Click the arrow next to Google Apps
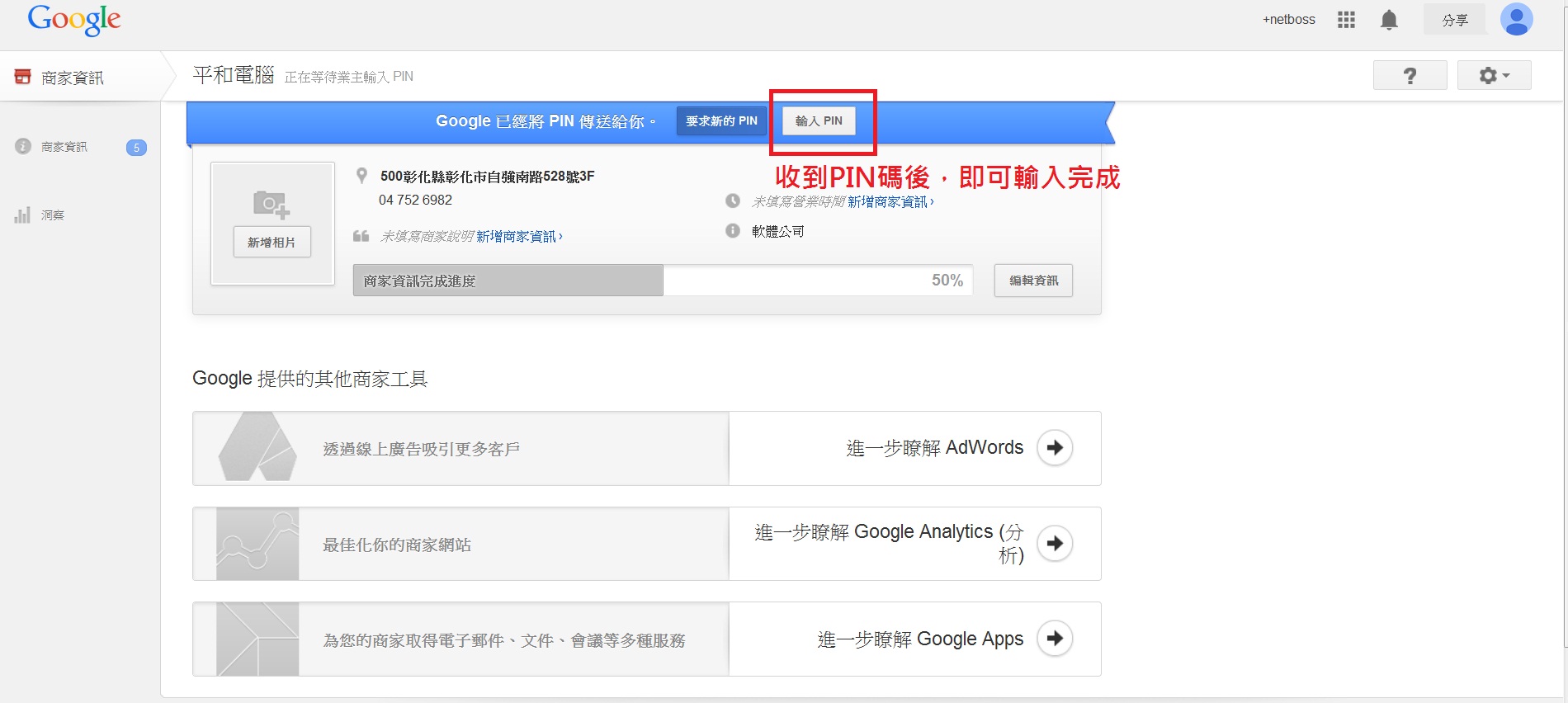The width and height of the screenshot is (1568, 703). (1055, 638)
